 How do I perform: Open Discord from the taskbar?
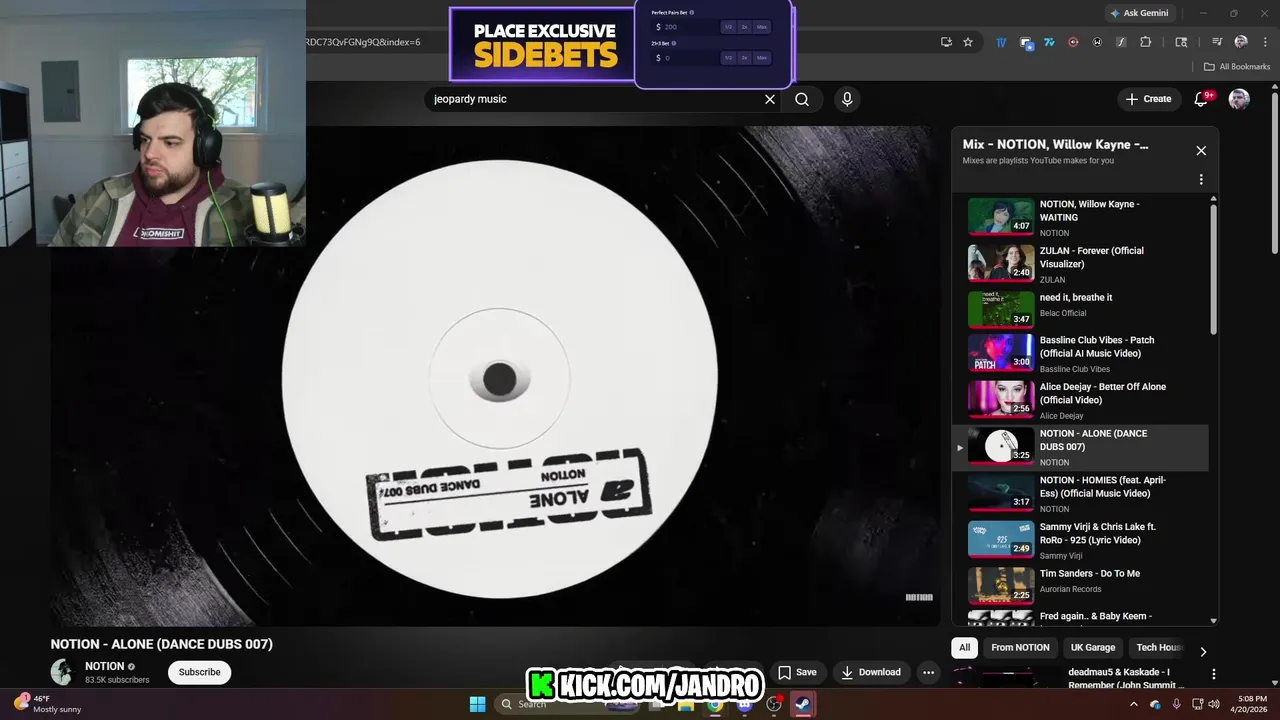coord(744,704)
